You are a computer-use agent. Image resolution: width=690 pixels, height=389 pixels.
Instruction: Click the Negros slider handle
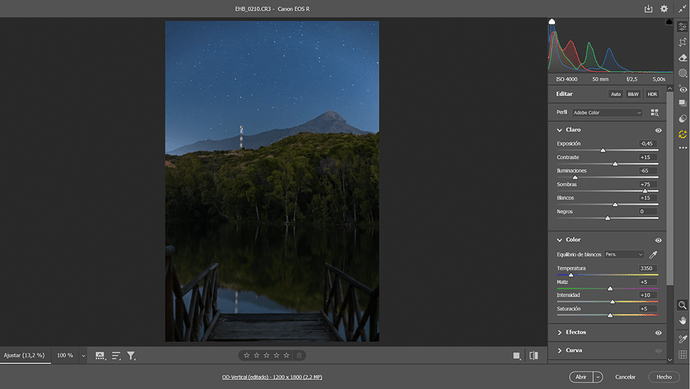608,218
